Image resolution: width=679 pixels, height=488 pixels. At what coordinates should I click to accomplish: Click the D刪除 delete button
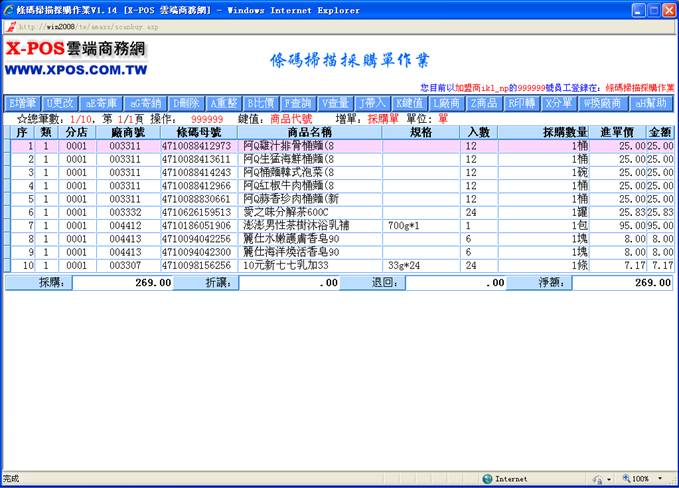187,103
